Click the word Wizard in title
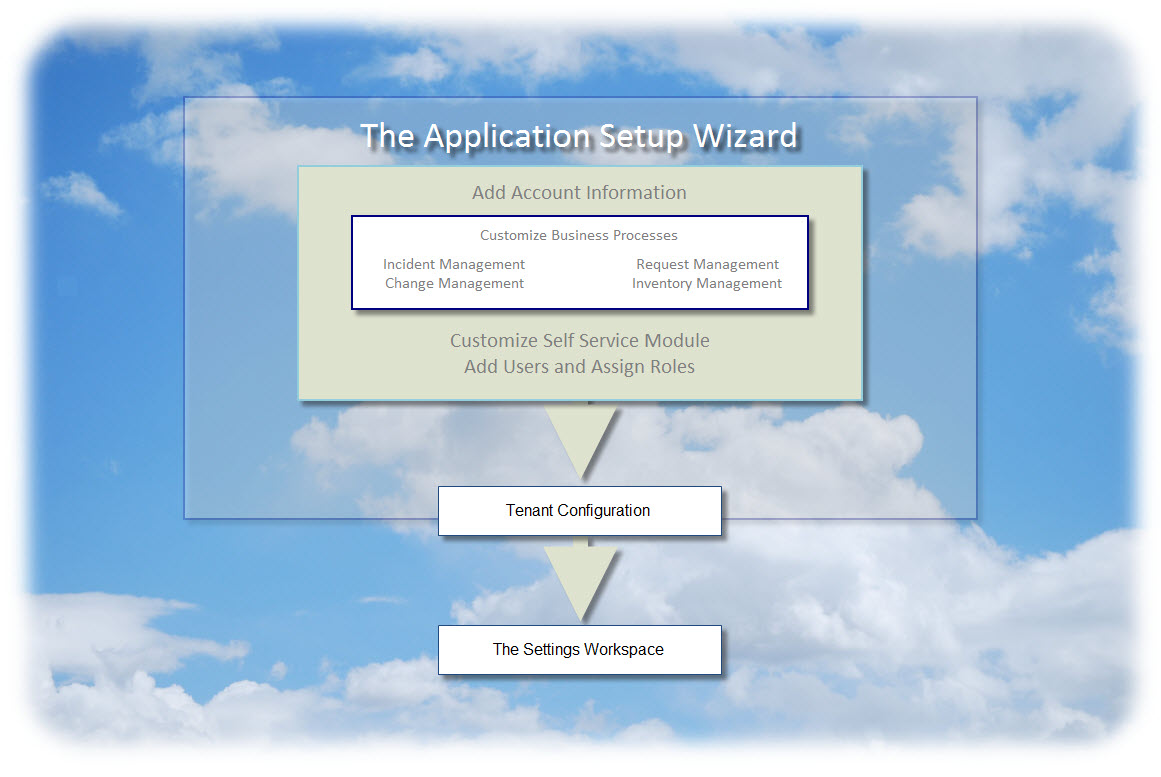The image size is (1161, 777). 745,136
